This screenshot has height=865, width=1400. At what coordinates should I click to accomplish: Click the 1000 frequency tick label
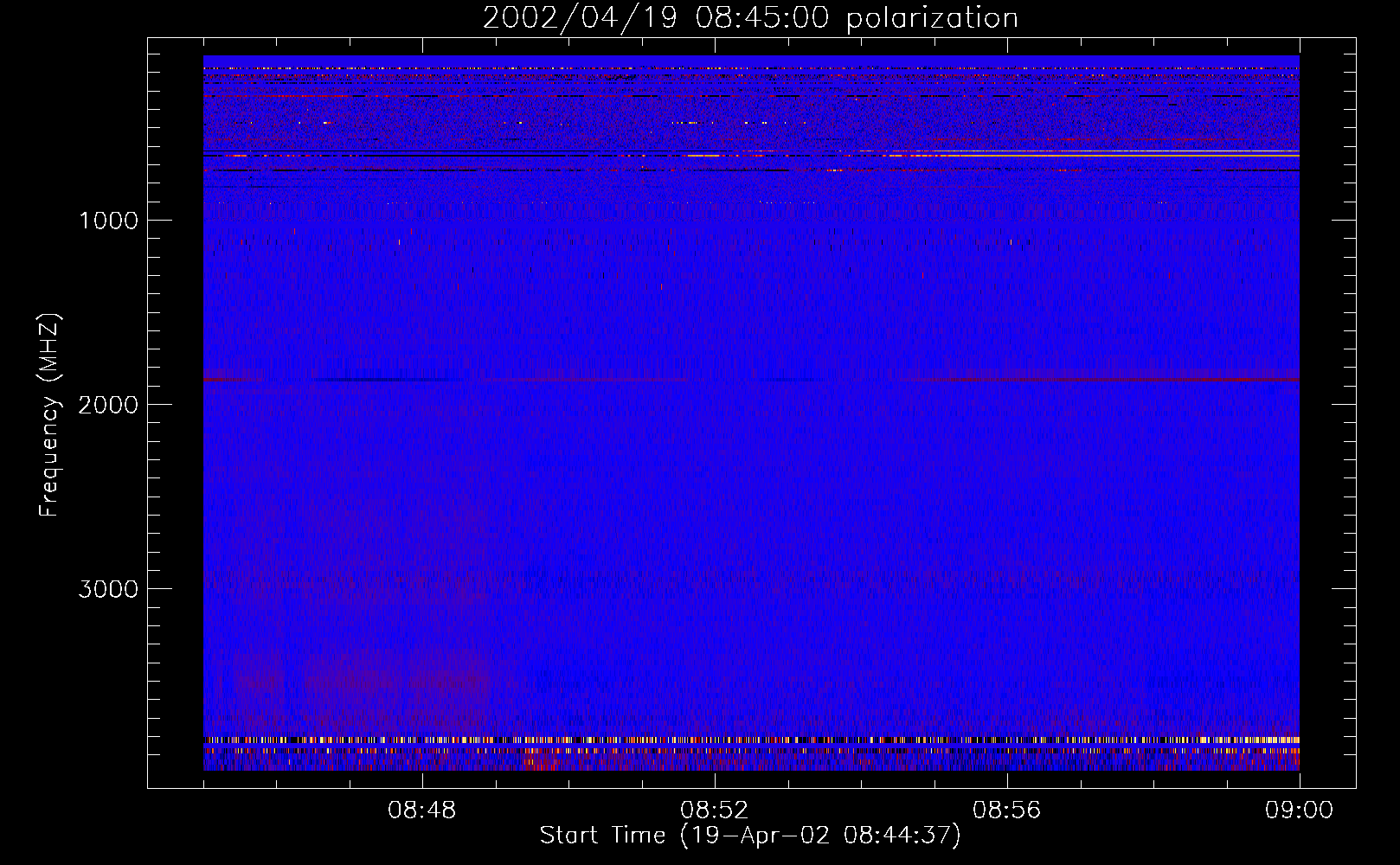pyautogui.click(x=108, y=221)
